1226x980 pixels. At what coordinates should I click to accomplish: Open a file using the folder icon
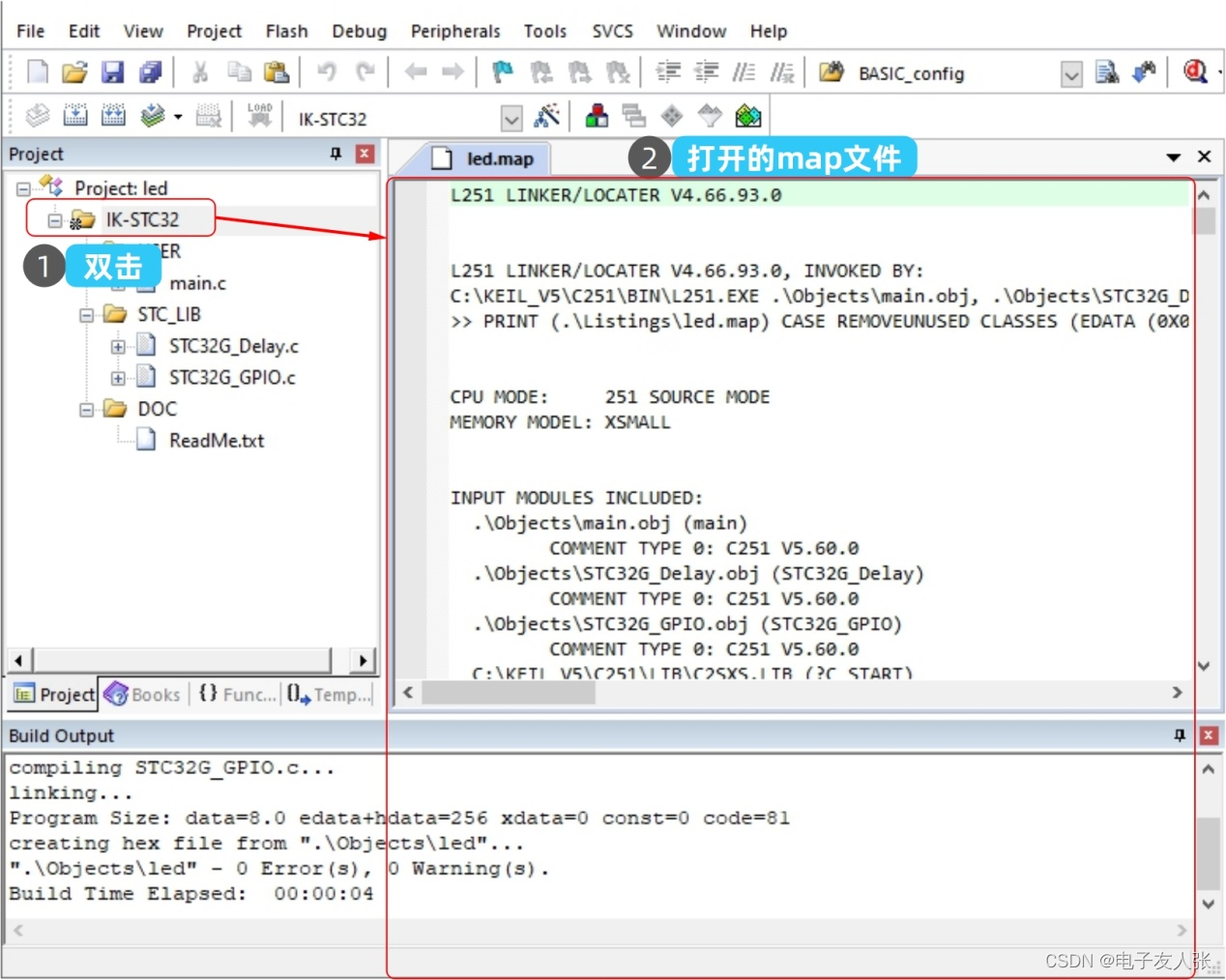pos(74,72)
